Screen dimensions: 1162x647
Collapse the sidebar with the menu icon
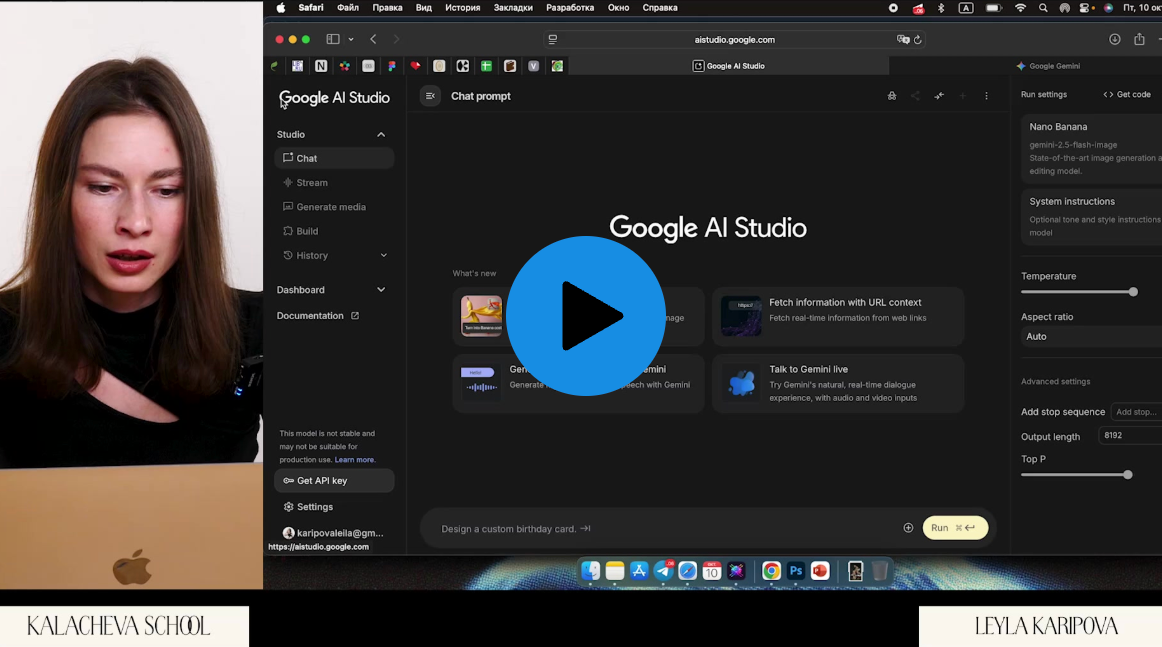[430, 96]
